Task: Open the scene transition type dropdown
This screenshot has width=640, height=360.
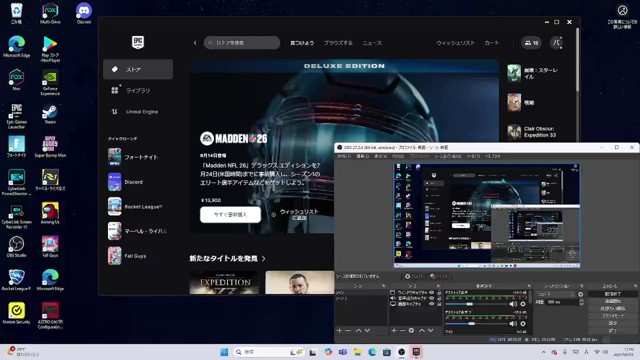Action: click(x=556, y=294)
